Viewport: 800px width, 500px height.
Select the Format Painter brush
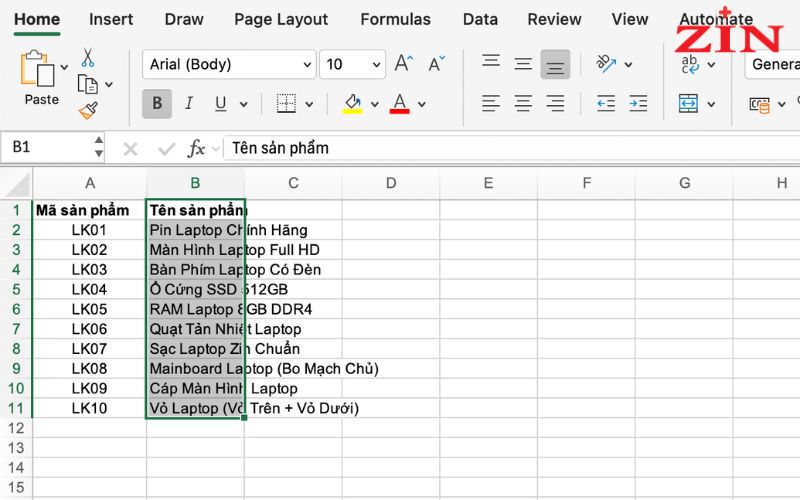88,110
